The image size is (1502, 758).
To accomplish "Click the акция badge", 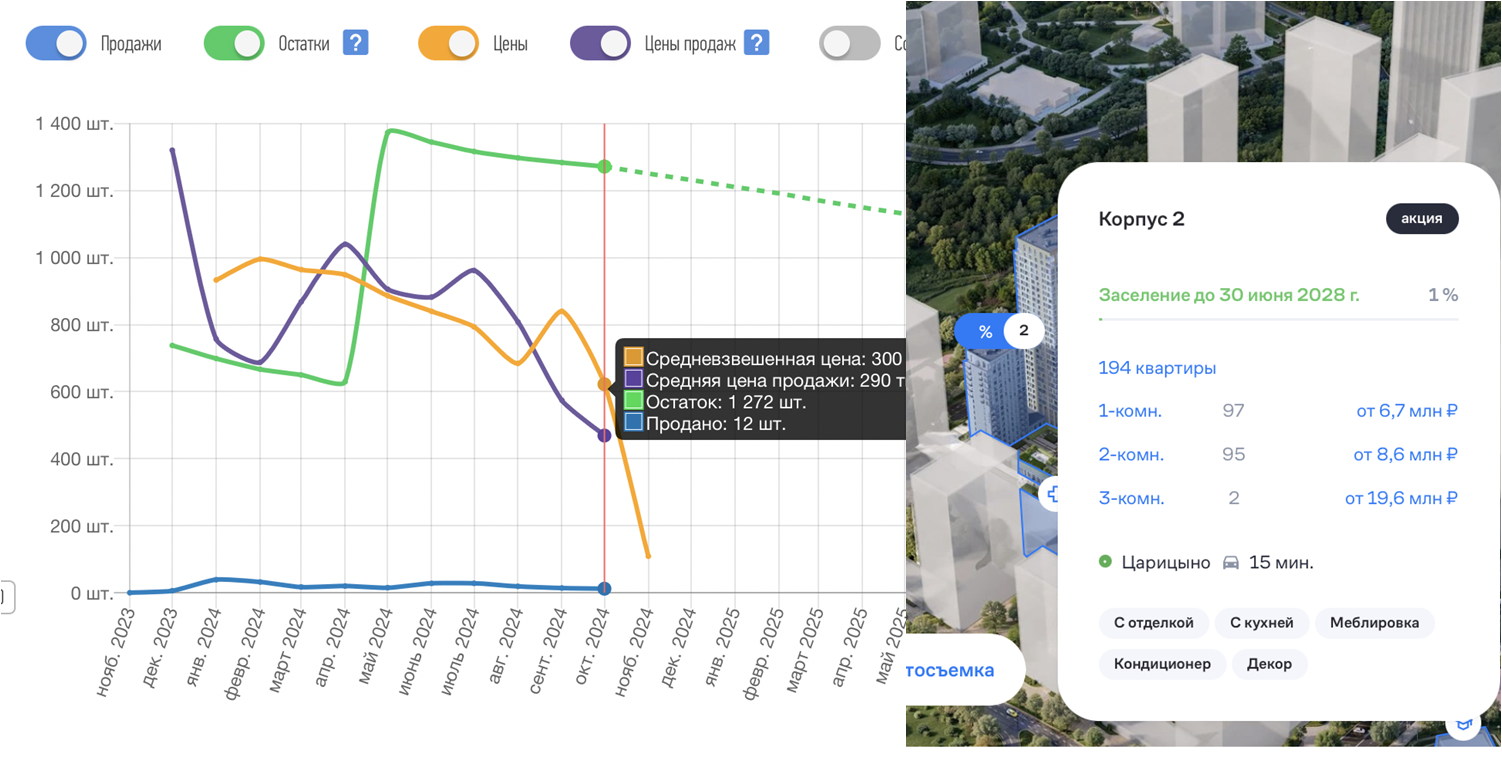I will pyautogui.click(x=1421, y=219).
